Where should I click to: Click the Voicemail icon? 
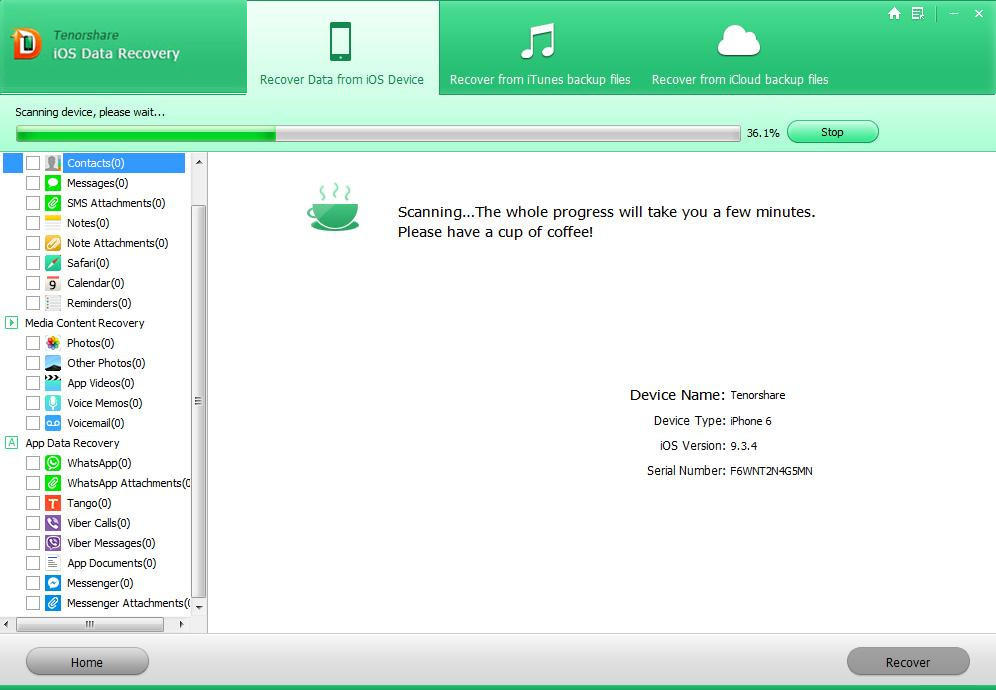[x=53, y=423]
